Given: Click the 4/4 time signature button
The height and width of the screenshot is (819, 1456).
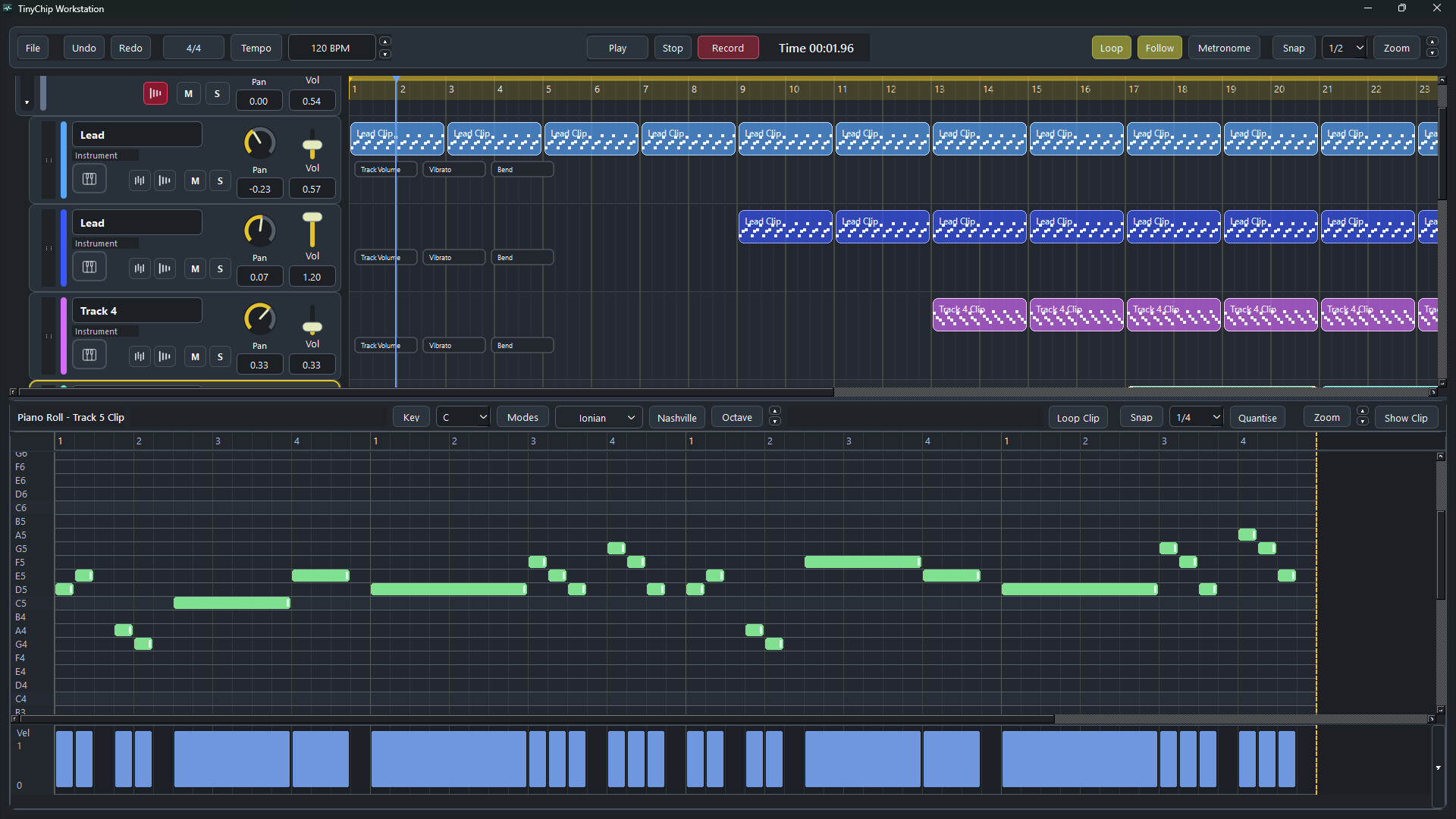Looking at the screenshot, I should pyautogui.click(x=193, y=48).
